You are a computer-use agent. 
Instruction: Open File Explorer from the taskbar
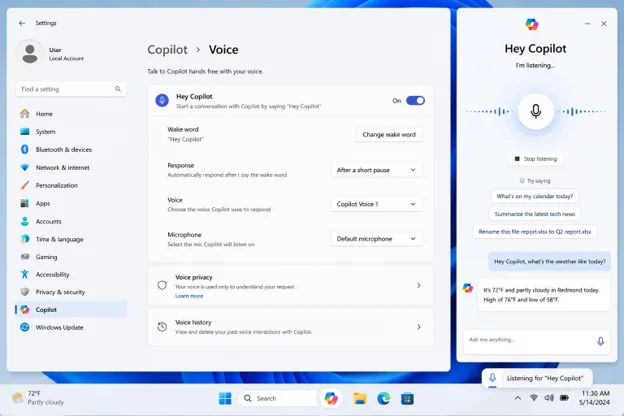(360, 398)
